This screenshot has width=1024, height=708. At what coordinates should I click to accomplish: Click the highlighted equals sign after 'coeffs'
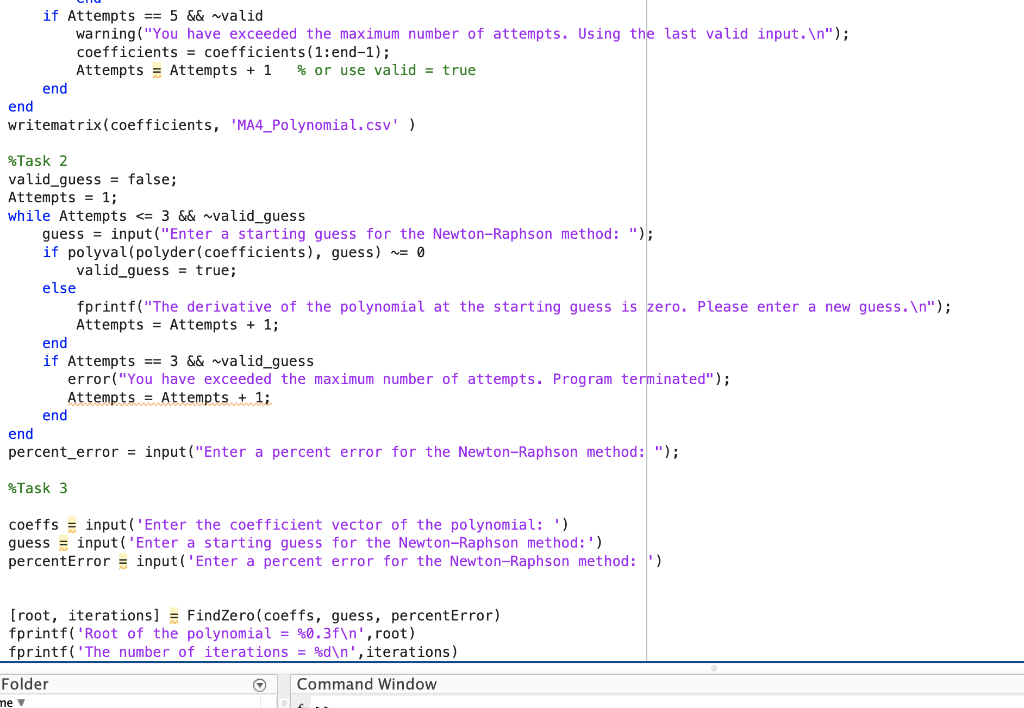[72, 525]
